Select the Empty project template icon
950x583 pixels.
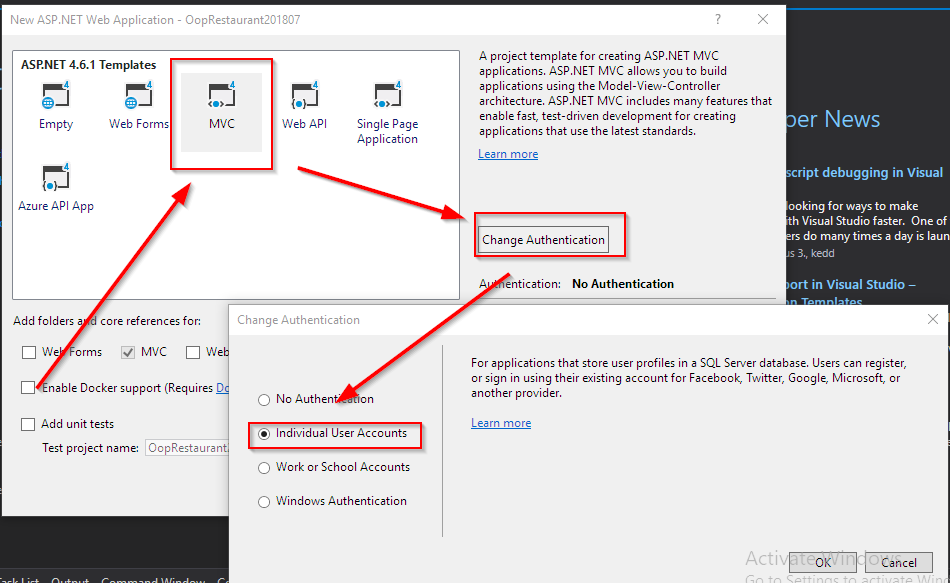point(56,107)
